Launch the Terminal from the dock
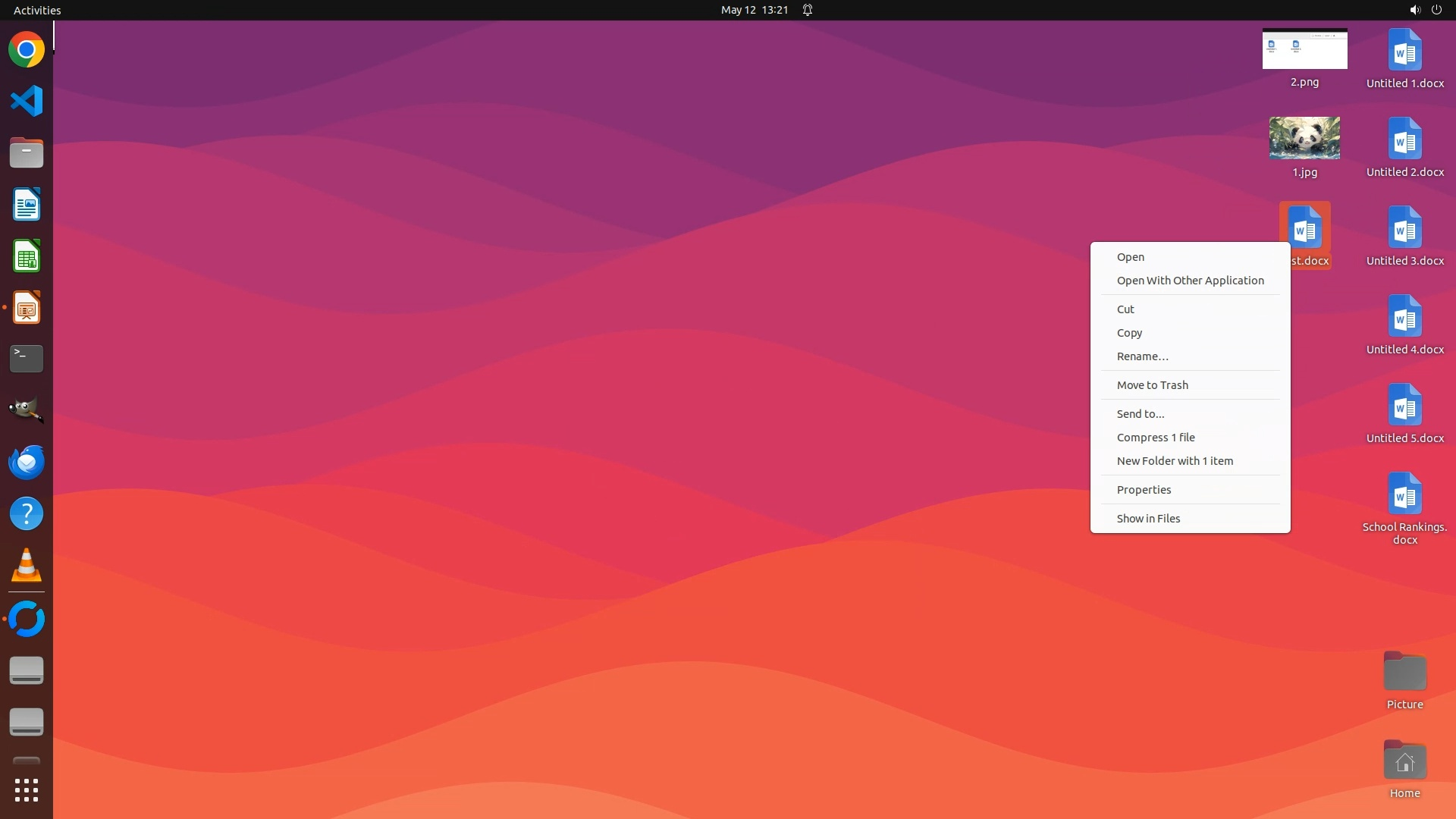 pyautogui.click(x=27, y=358)
